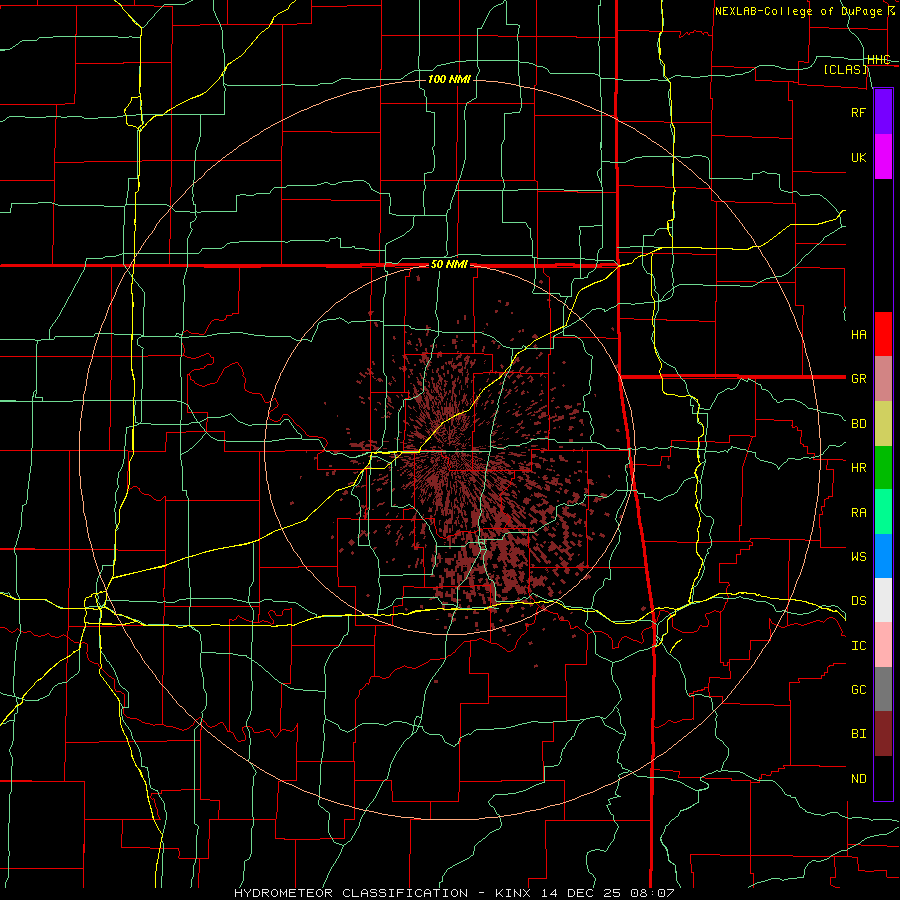Pick the HR green legend swatch

(x=883, y=468)
